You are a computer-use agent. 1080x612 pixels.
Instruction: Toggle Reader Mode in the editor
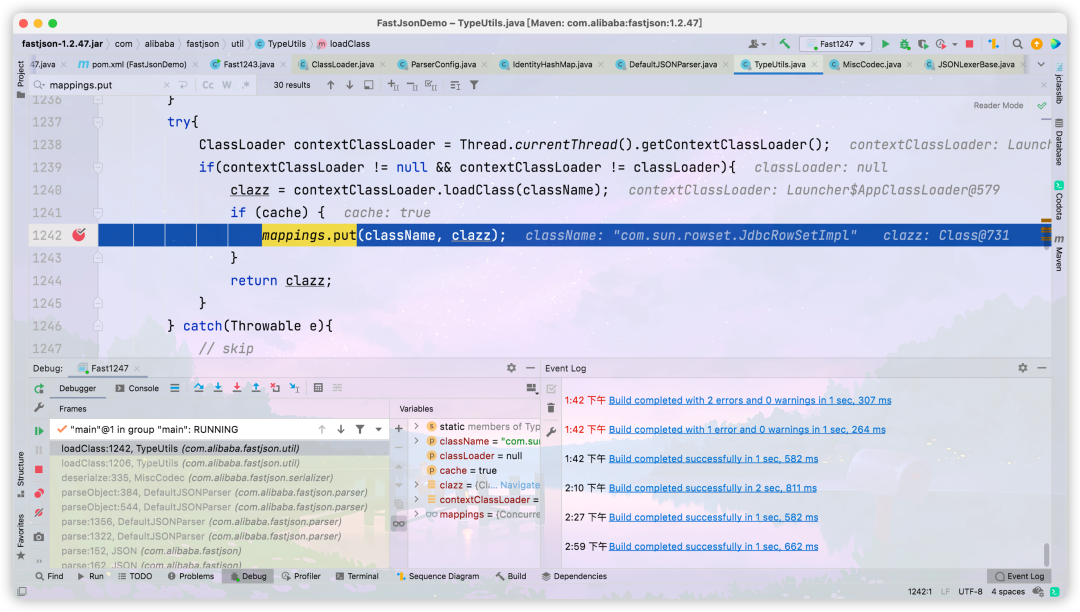pyautogui.click(x=998, y=105)
